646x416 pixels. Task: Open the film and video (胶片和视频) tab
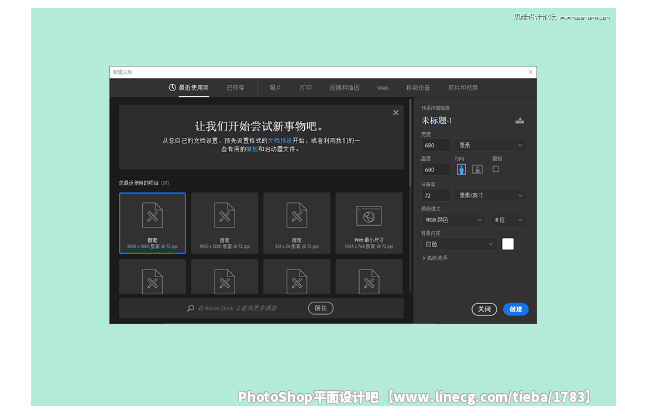pos(463,88)
